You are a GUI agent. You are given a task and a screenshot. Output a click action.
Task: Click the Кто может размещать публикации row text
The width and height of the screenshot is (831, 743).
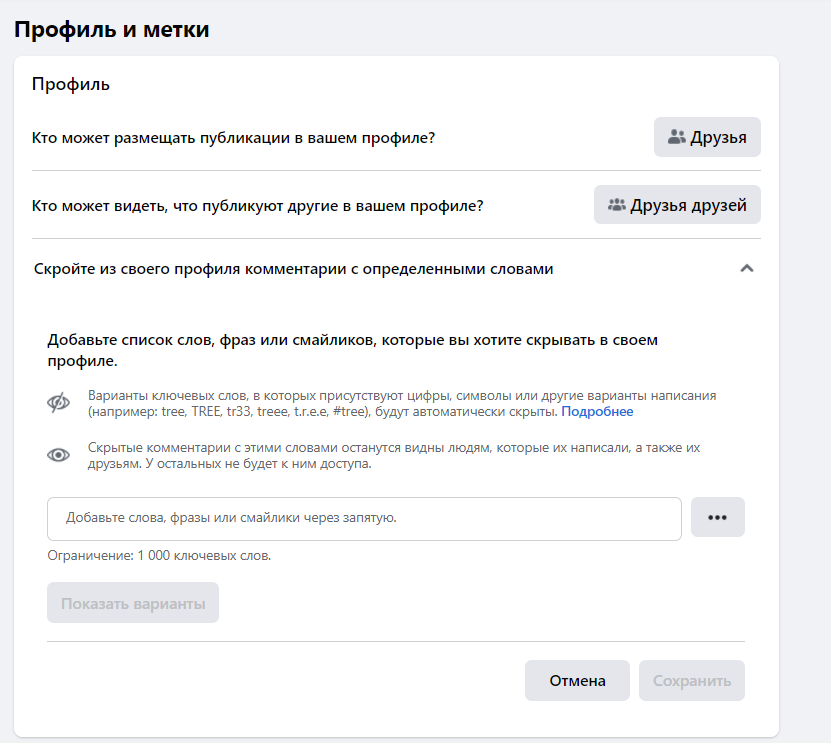click(x=233, y=137)
